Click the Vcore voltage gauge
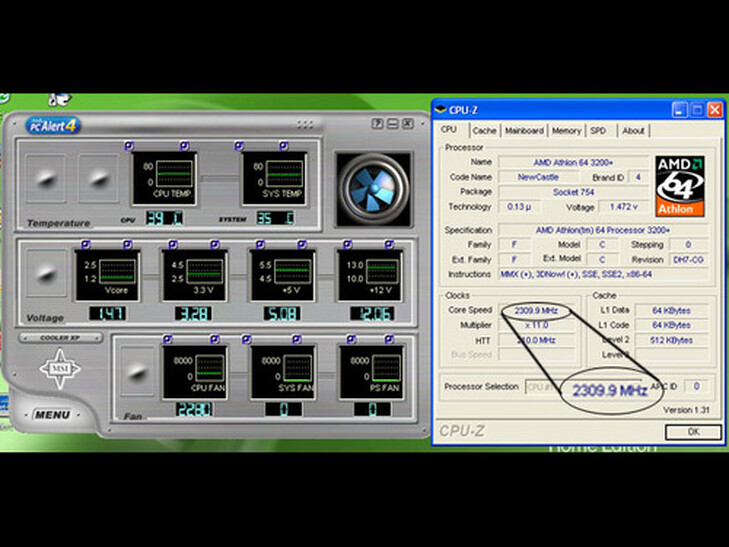 pyautogui.click(x=107, y=276)
